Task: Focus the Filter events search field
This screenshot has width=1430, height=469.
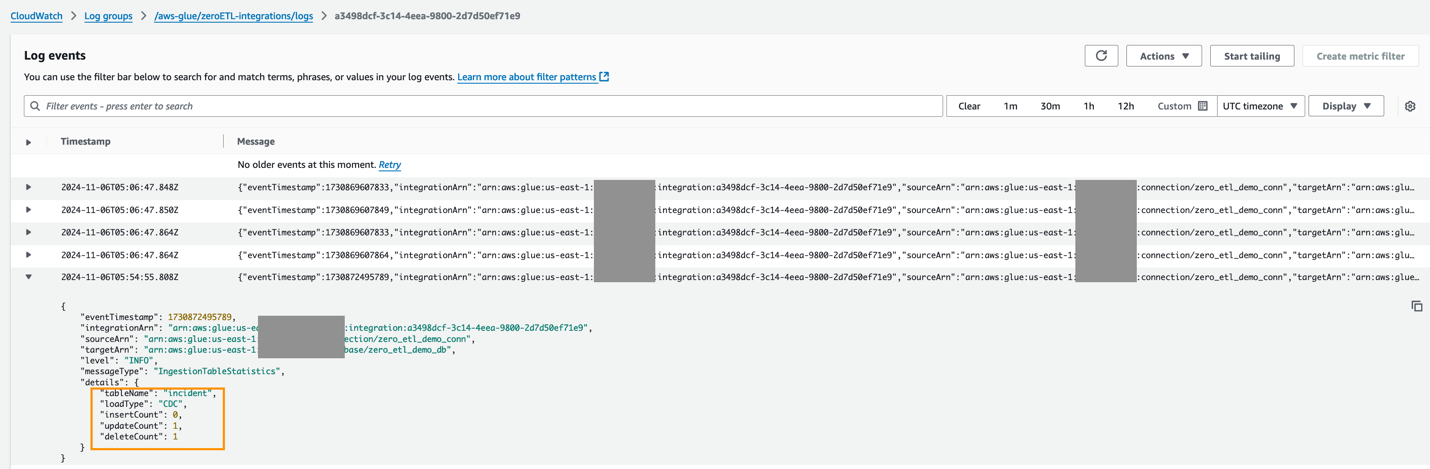Action: click(483, 106)
